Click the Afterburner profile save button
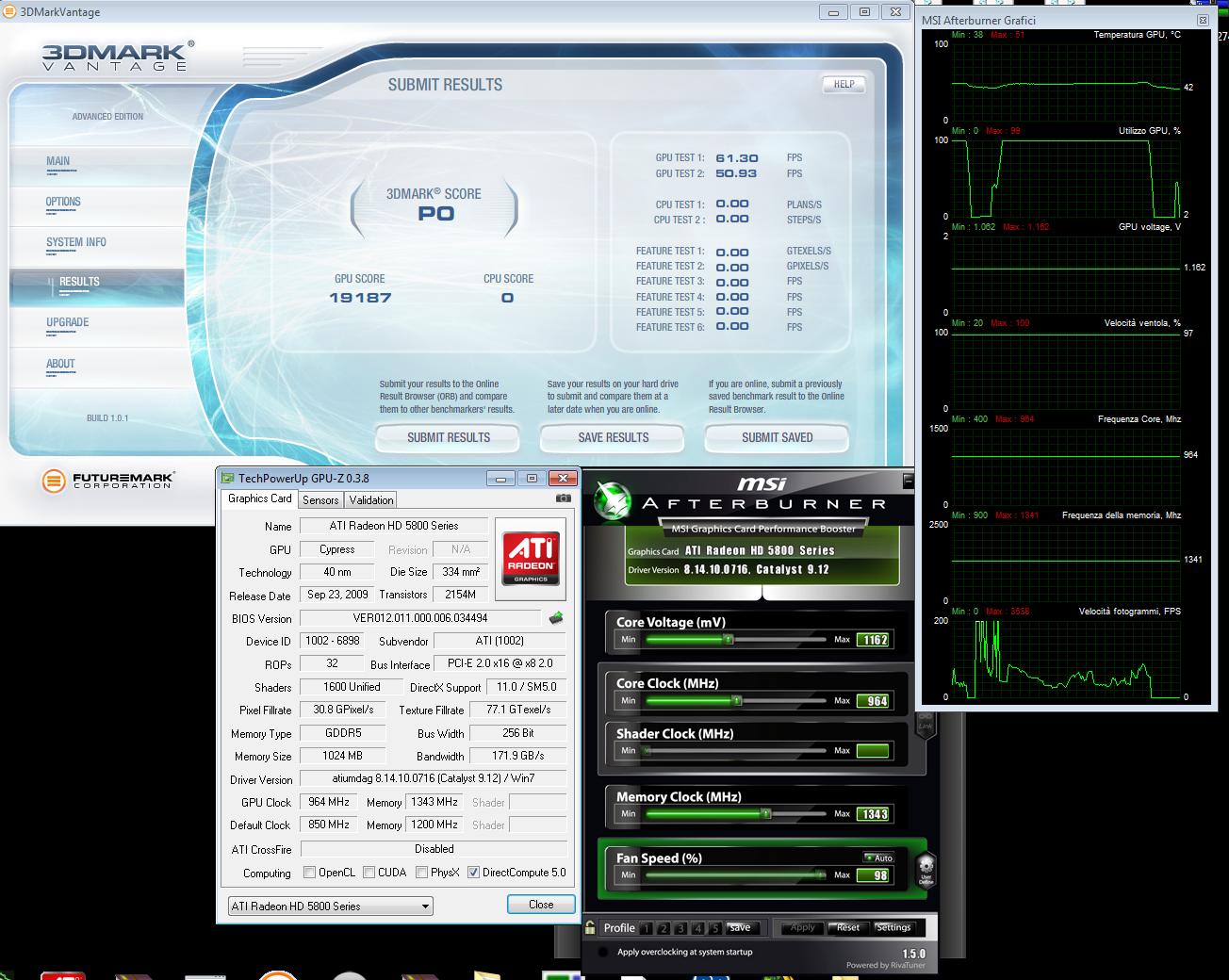 (x=740, y=928)
